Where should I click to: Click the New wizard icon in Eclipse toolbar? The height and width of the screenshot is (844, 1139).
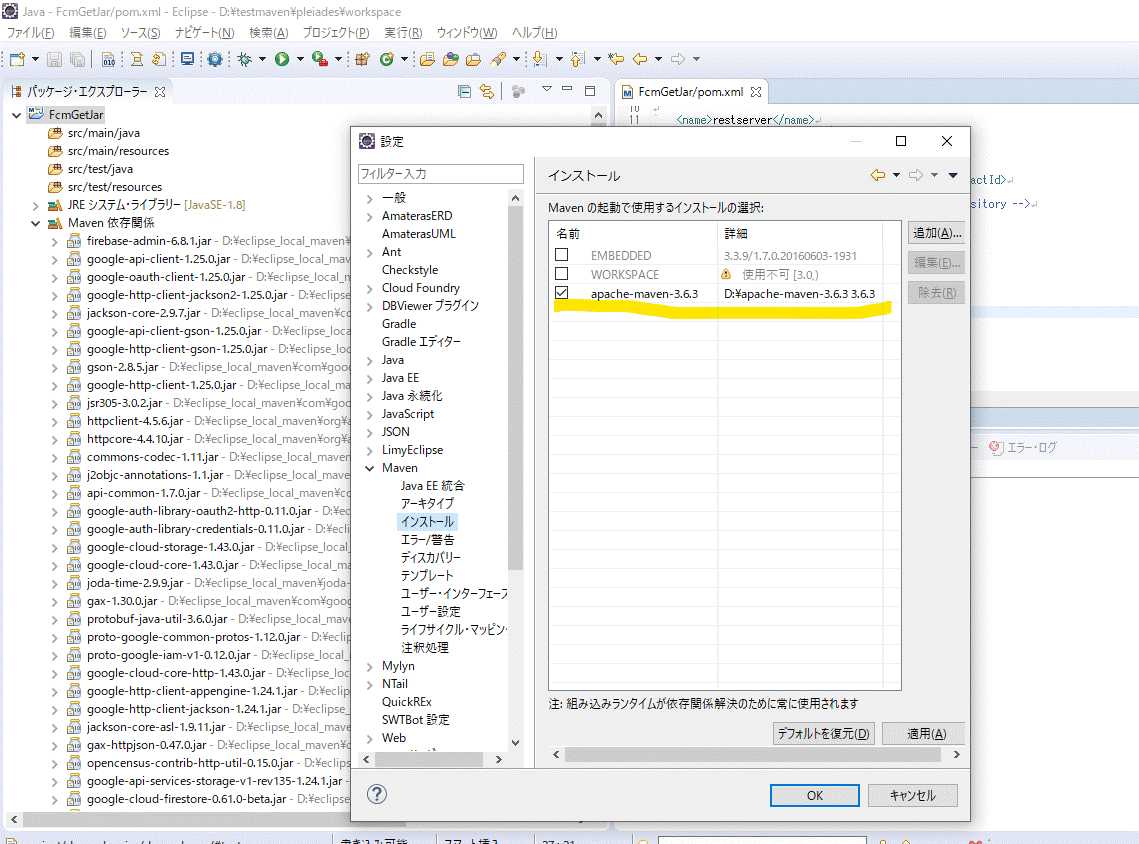point(17,59)
